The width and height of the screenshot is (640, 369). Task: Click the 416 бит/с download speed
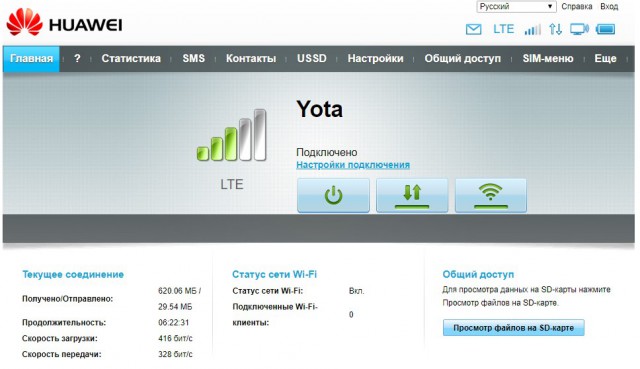(175, 338)
